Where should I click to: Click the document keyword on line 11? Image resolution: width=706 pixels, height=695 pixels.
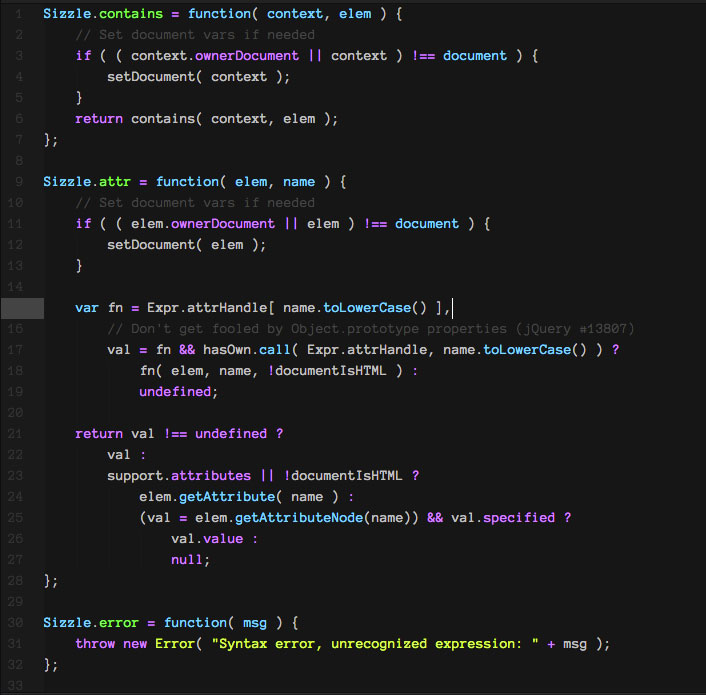[x=427, y=224]
